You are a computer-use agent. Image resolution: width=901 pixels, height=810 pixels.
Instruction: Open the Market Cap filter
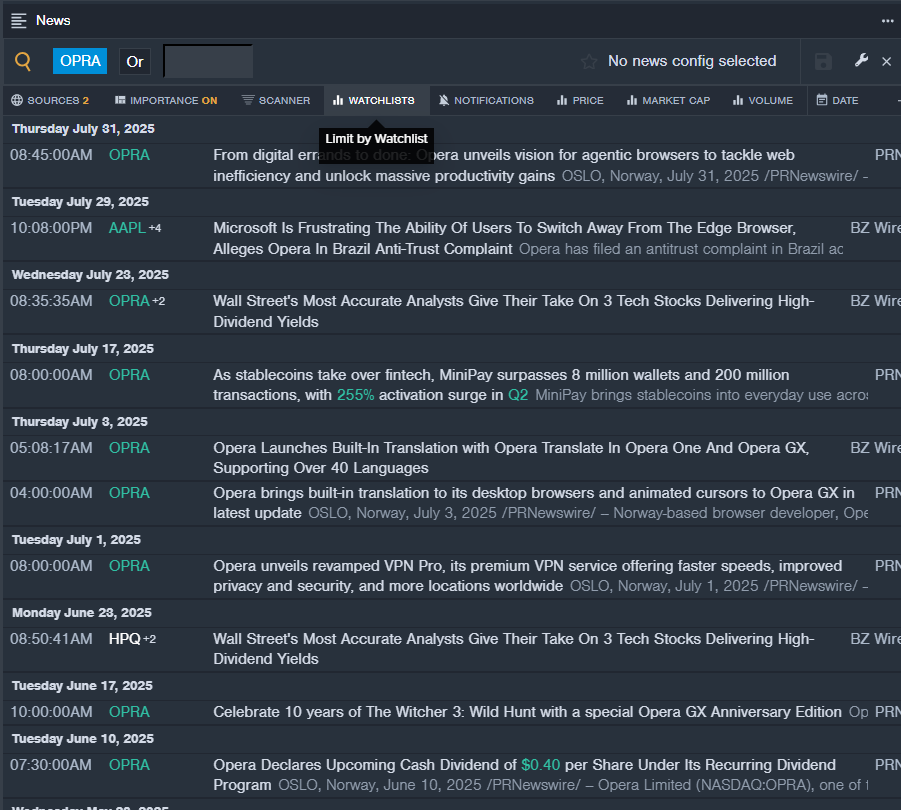(668, 101)
